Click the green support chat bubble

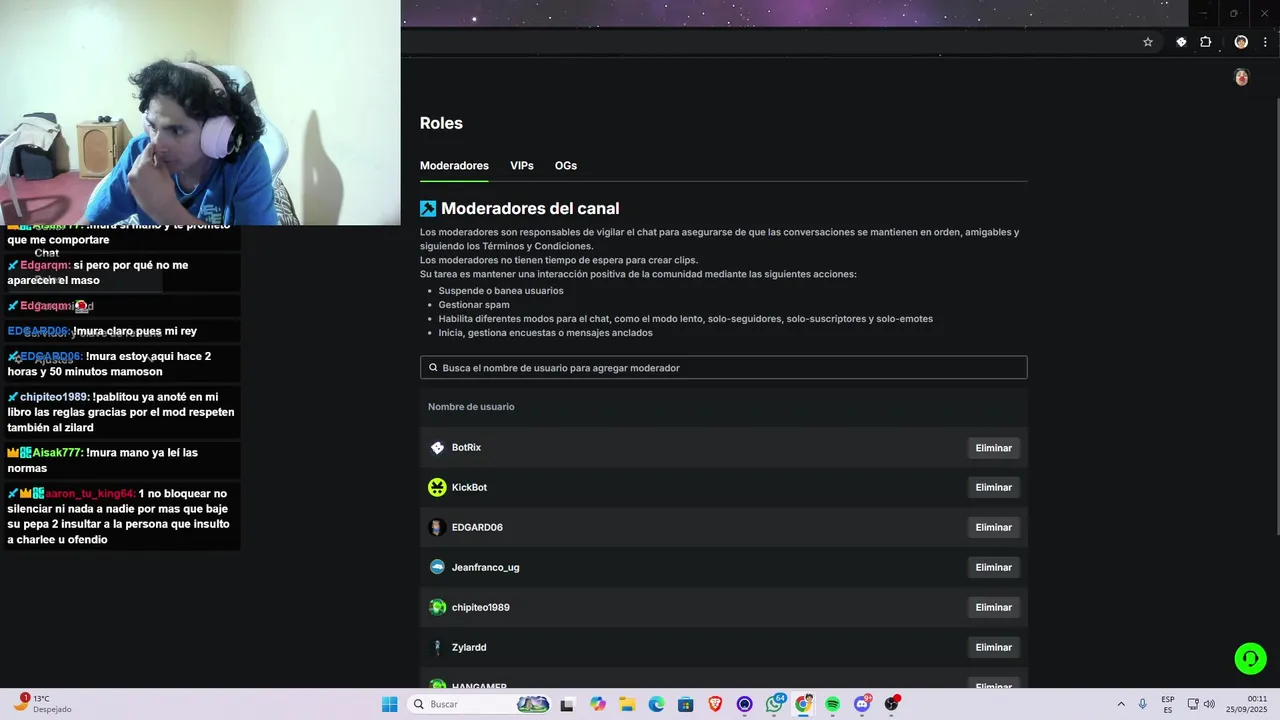[x=1250, y=658]
